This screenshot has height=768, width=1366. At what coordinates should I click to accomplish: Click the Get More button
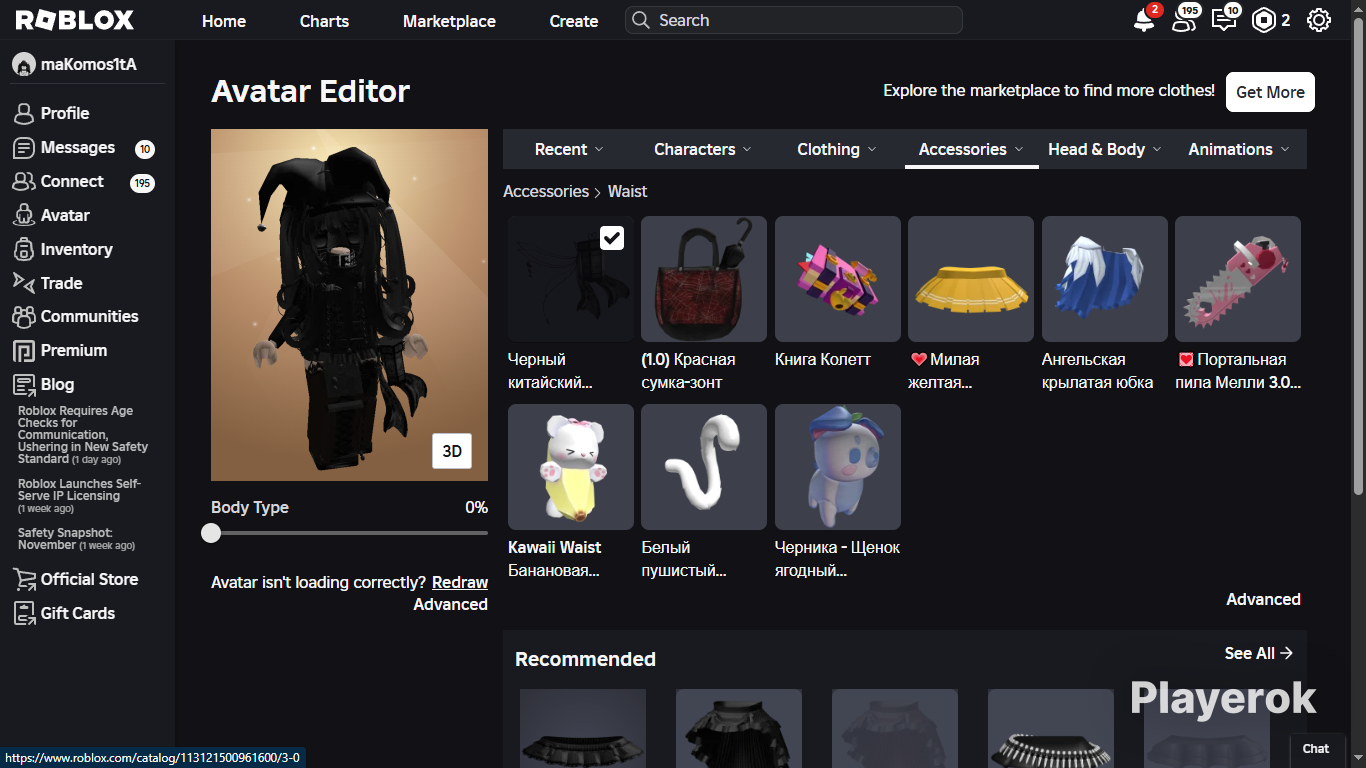coord(1270,92)
